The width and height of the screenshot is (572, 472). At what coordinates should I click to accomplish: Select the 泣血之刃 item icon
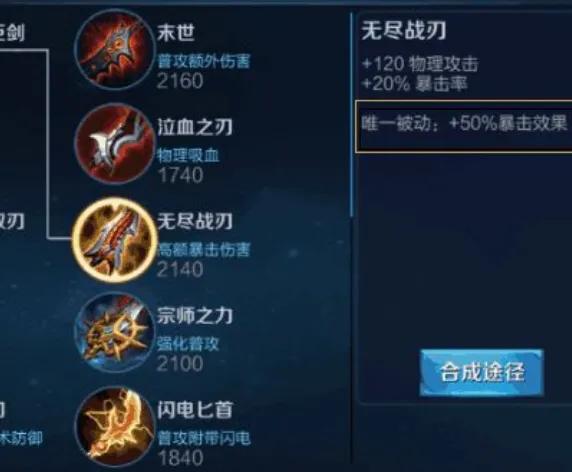pyautogui.click(x=115, y=143)
